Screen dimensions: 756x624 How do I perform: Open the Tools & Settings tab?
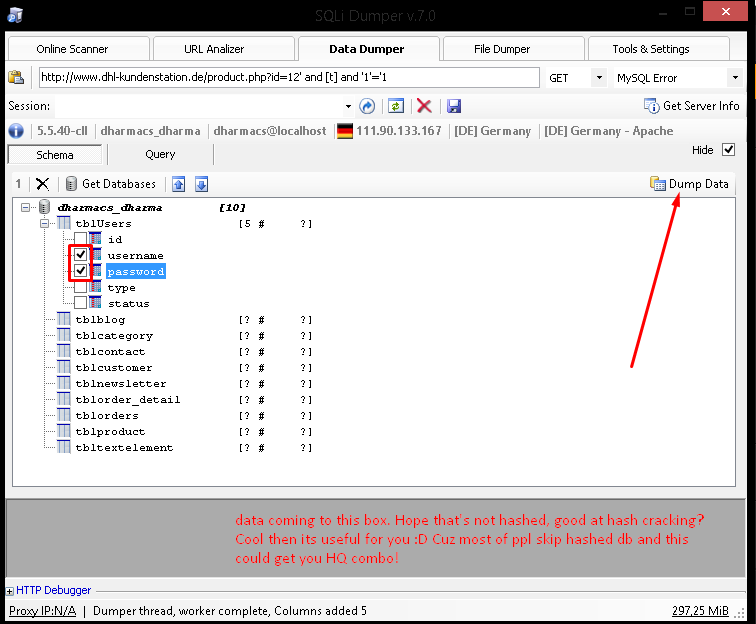pyautogui.click(x=659, y=49)
